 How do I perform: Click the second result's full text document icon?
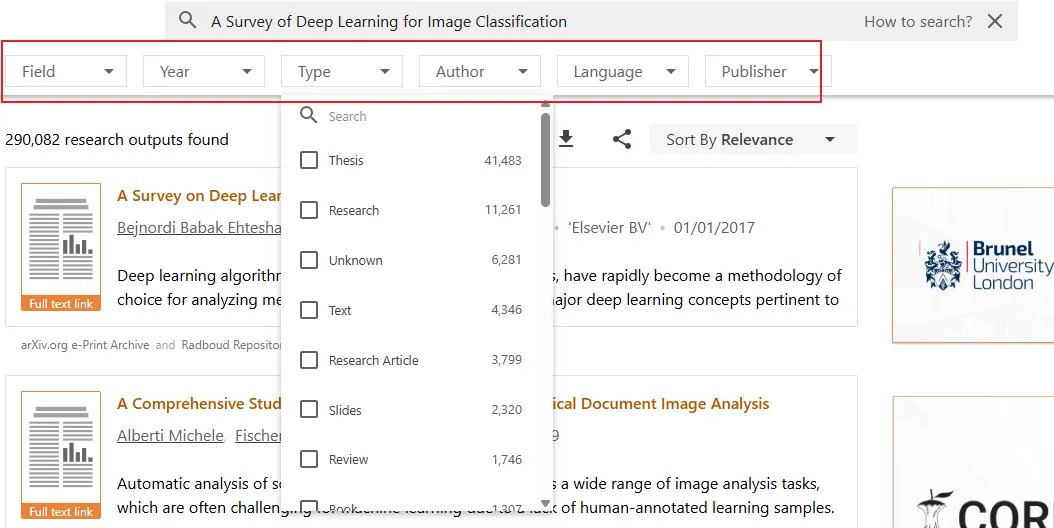[61, 455]
